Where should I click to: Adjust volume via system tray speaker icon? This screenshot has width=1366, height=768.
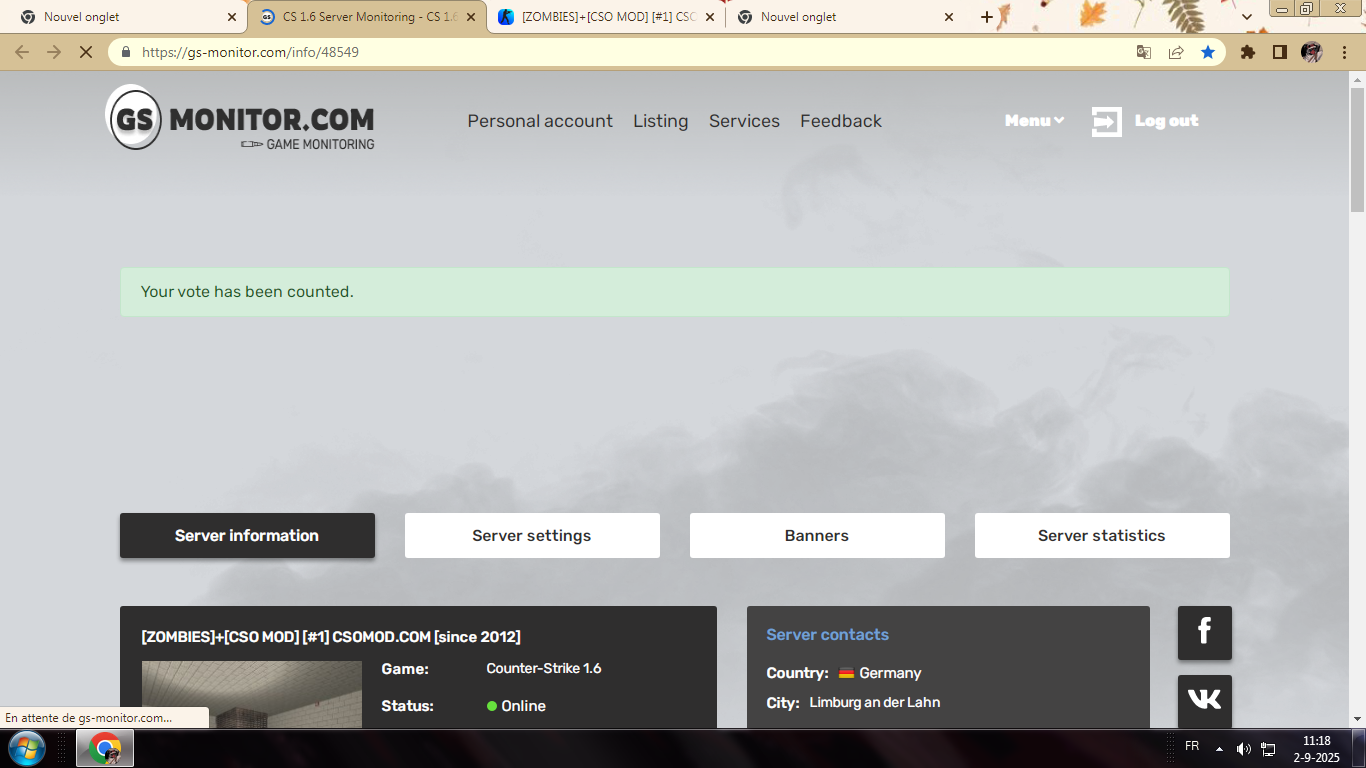tap(1243, 748)
